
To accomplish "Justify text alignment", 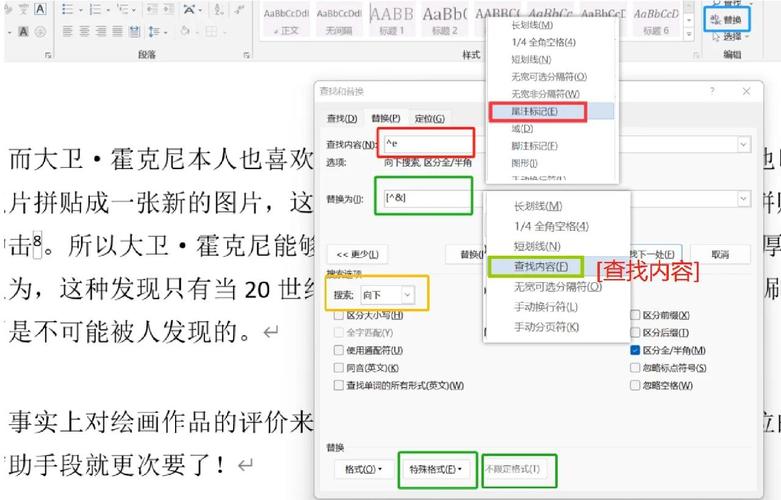I will 118,32.
